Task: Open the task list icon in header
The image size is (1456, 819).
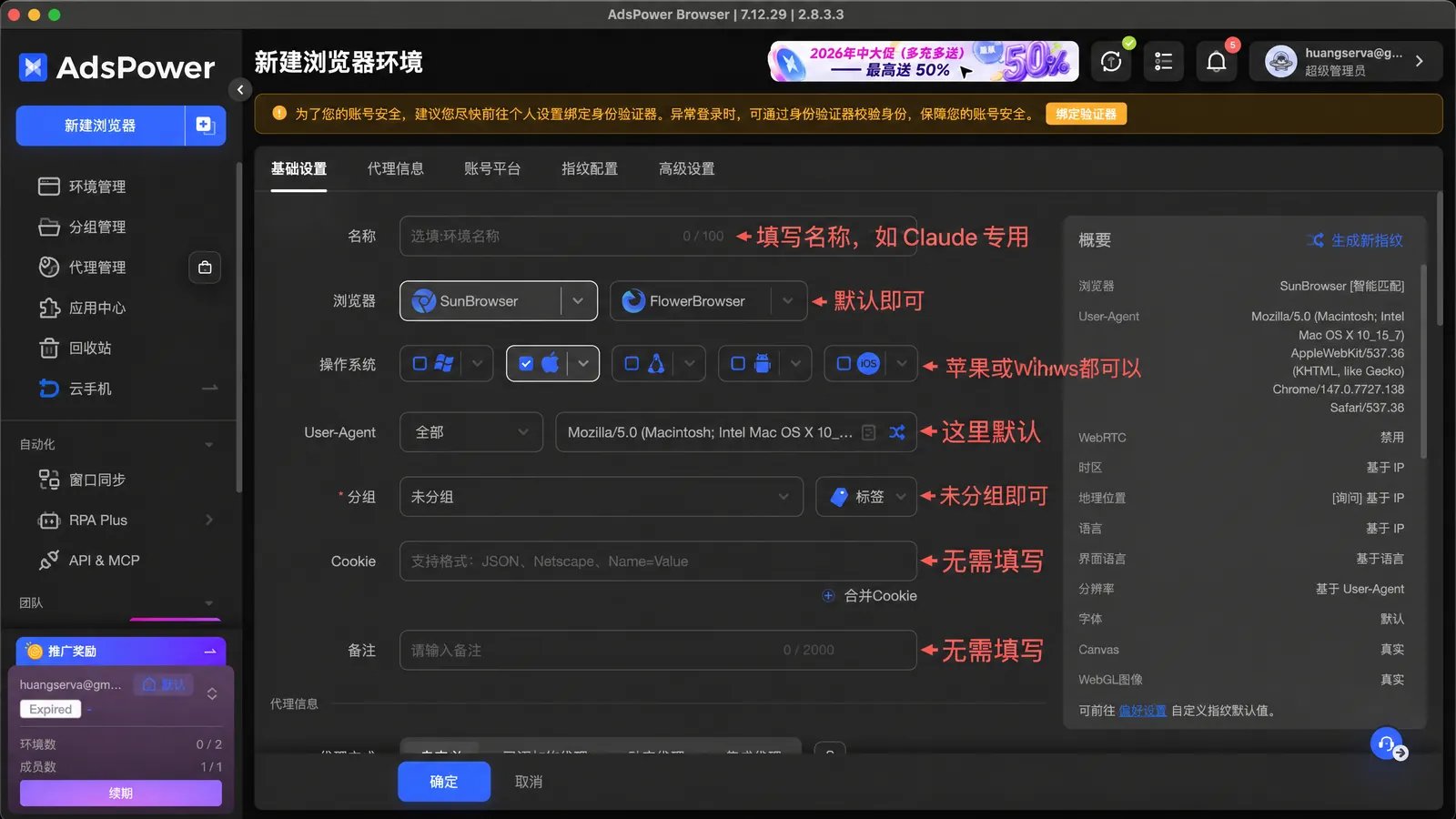Action: (x=1163, y=61)
